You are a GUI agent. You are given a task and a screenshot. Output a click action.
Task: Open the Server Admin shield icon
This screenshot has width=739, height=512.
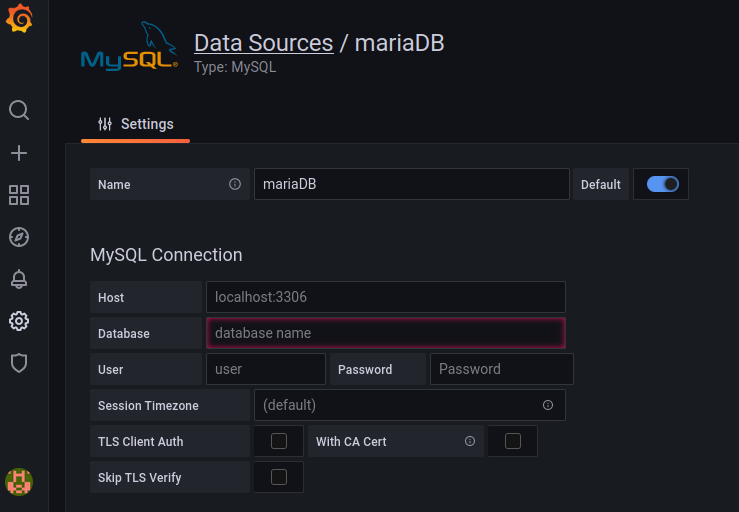[x=19, y=363]
